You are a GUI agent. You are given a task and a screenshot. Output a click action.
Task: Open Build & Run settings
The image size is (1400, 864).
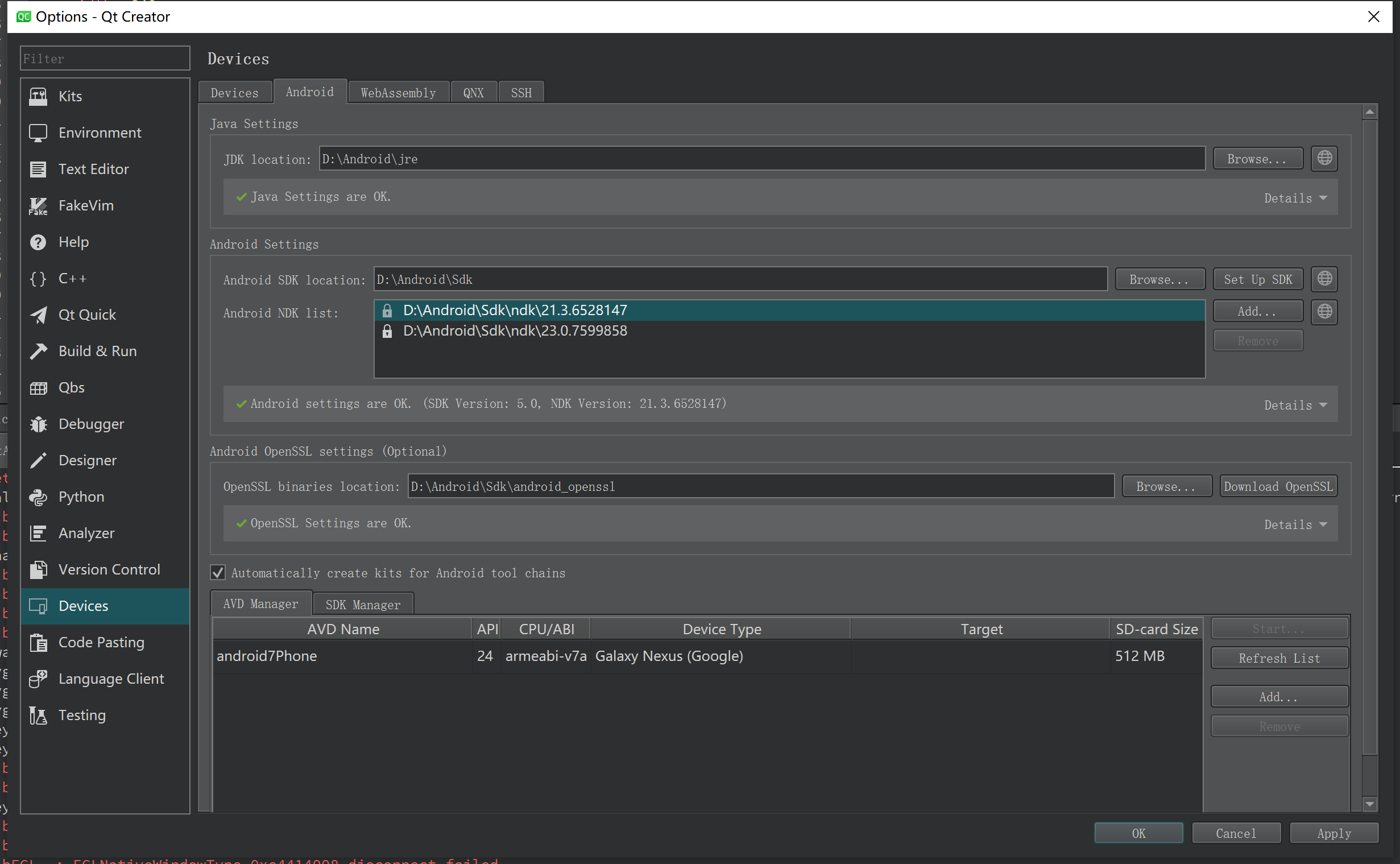(x=105, y=351)
